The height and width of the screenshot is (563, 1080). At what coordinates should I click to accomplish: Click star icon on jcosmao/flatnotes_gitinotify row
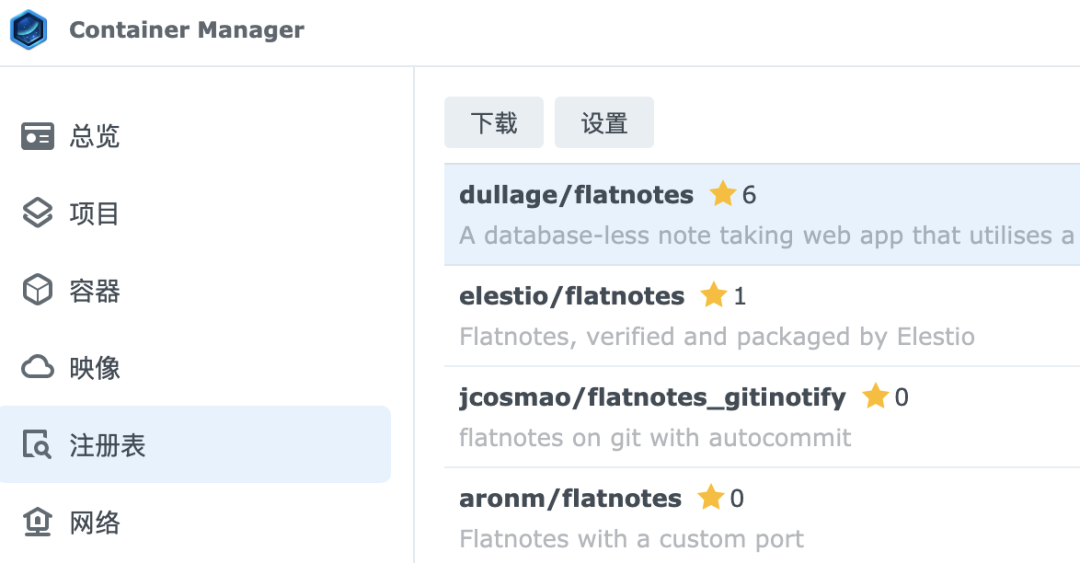pyautogui.click(x=875, y=397)
